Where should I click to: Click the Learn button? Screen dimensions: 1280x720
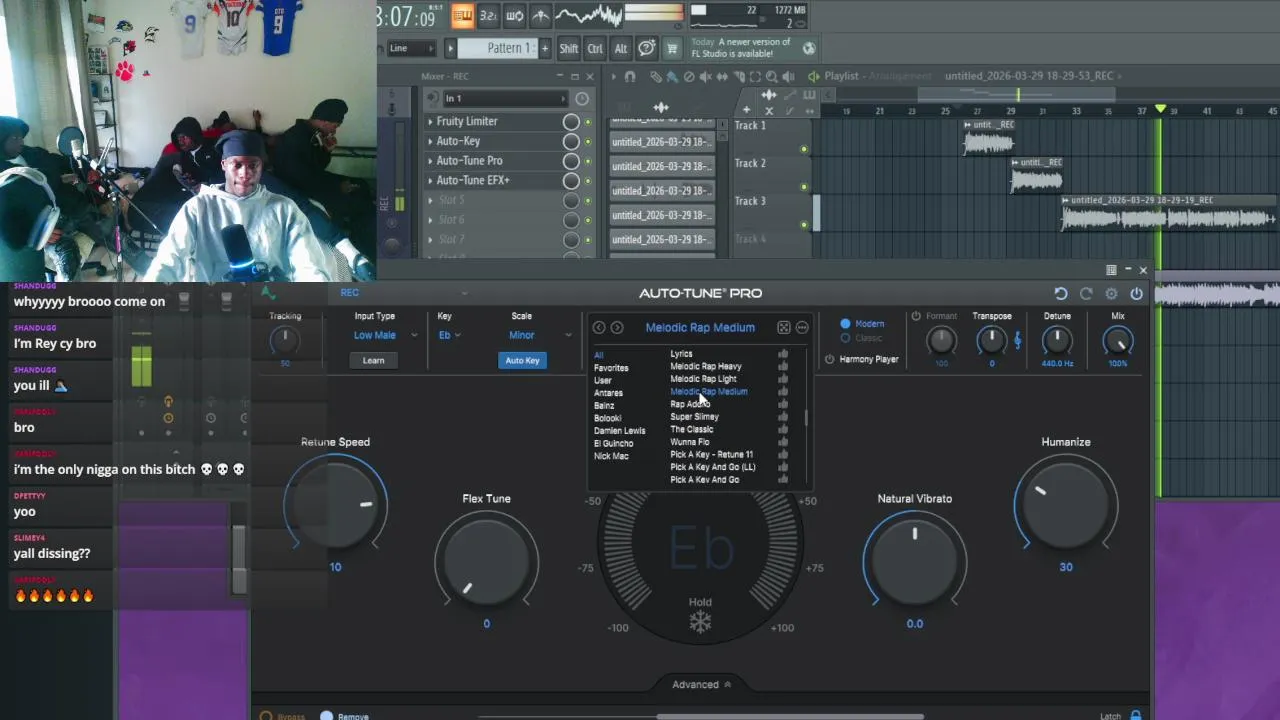[x=373, y=360]
